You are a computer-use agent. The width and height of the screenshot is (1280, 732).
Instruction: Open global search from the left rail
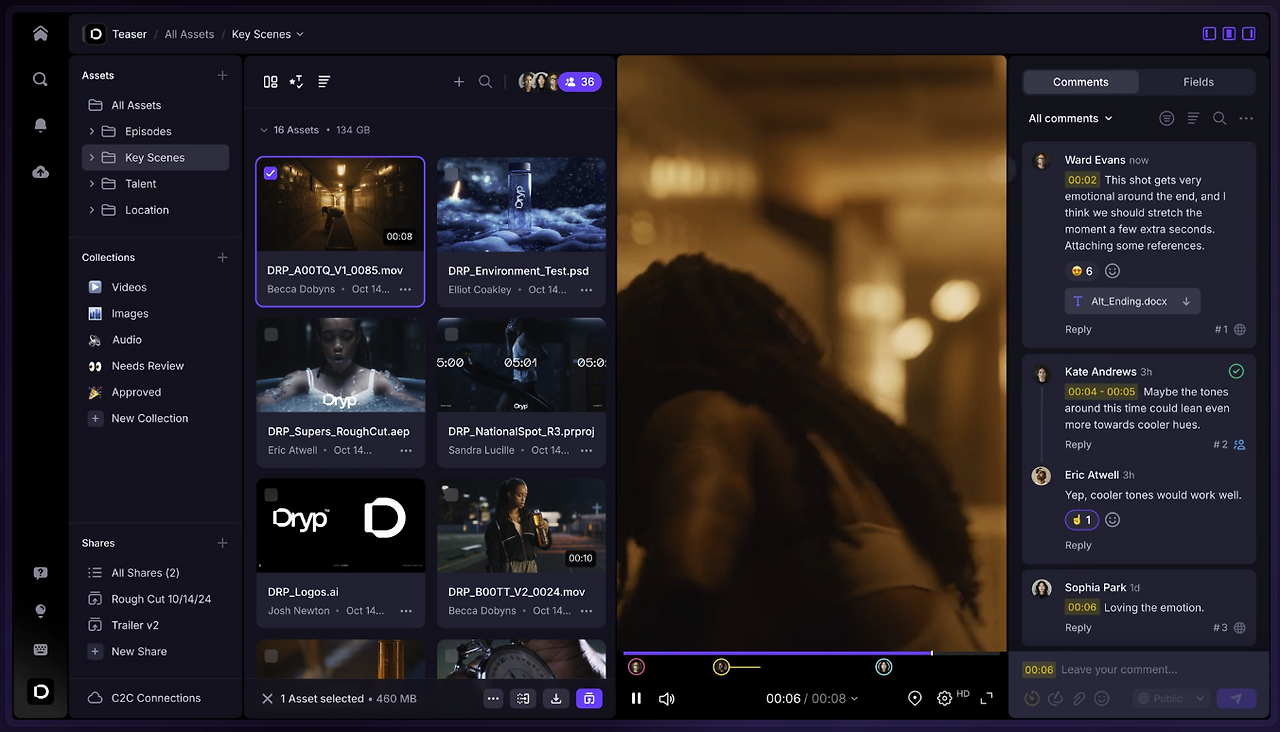[x=40, y=79]
